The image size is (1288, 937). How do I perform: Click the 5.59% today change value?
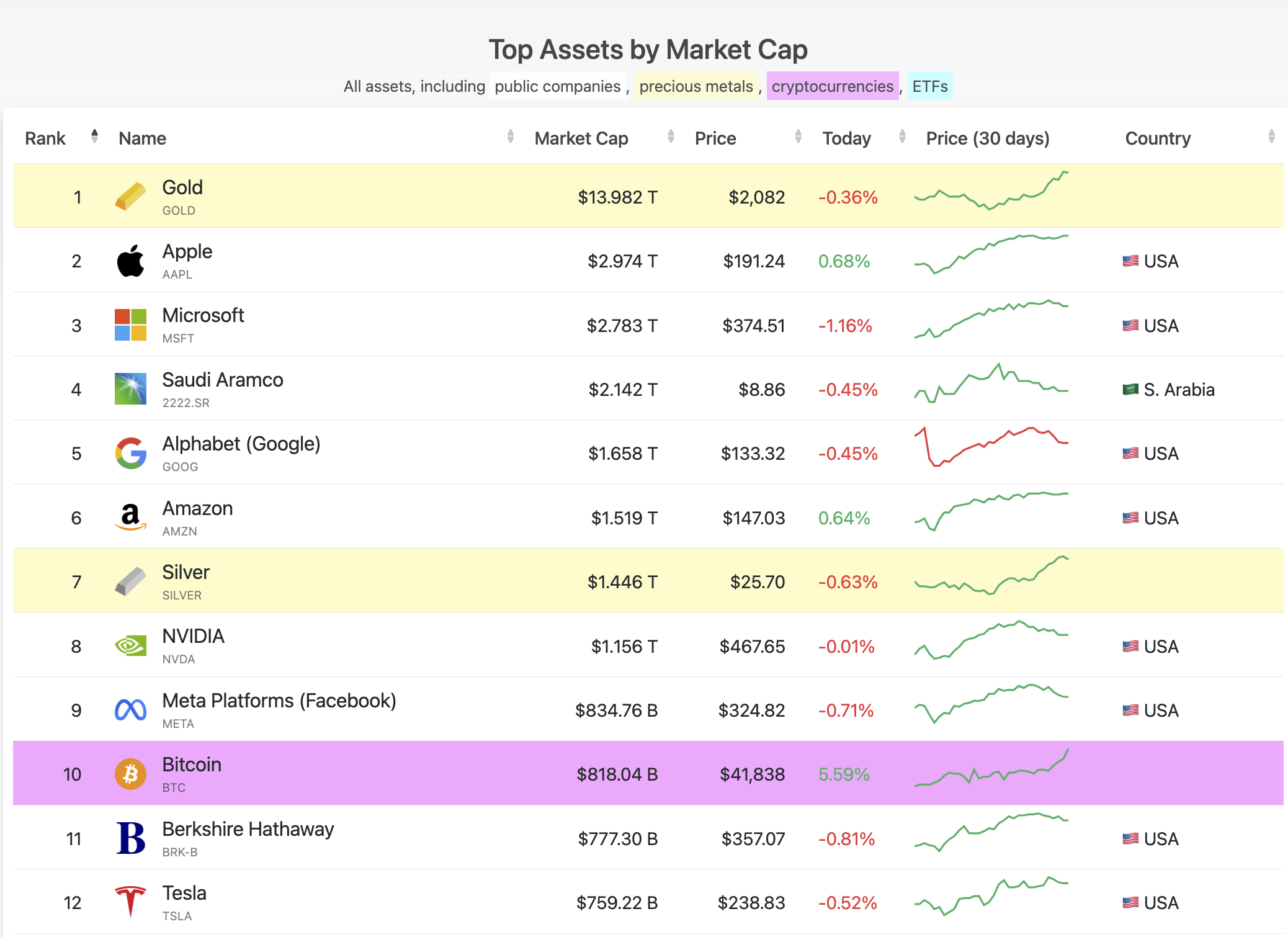coord(844,774)
